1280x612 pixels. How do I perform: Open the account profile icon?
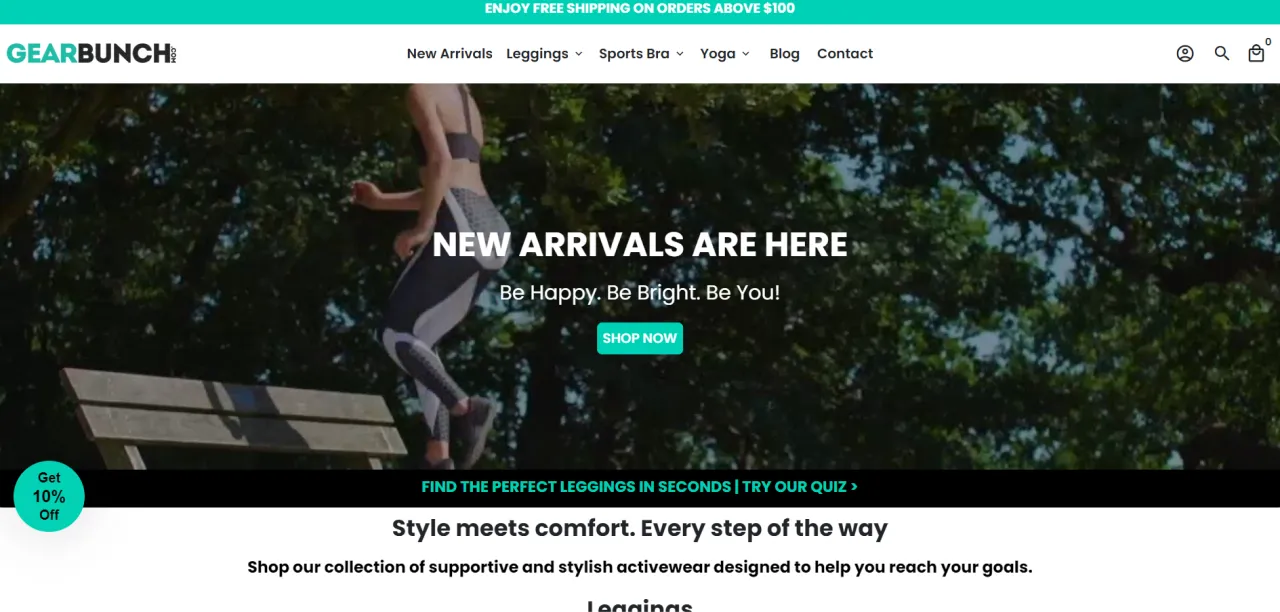click(1185, 54)
